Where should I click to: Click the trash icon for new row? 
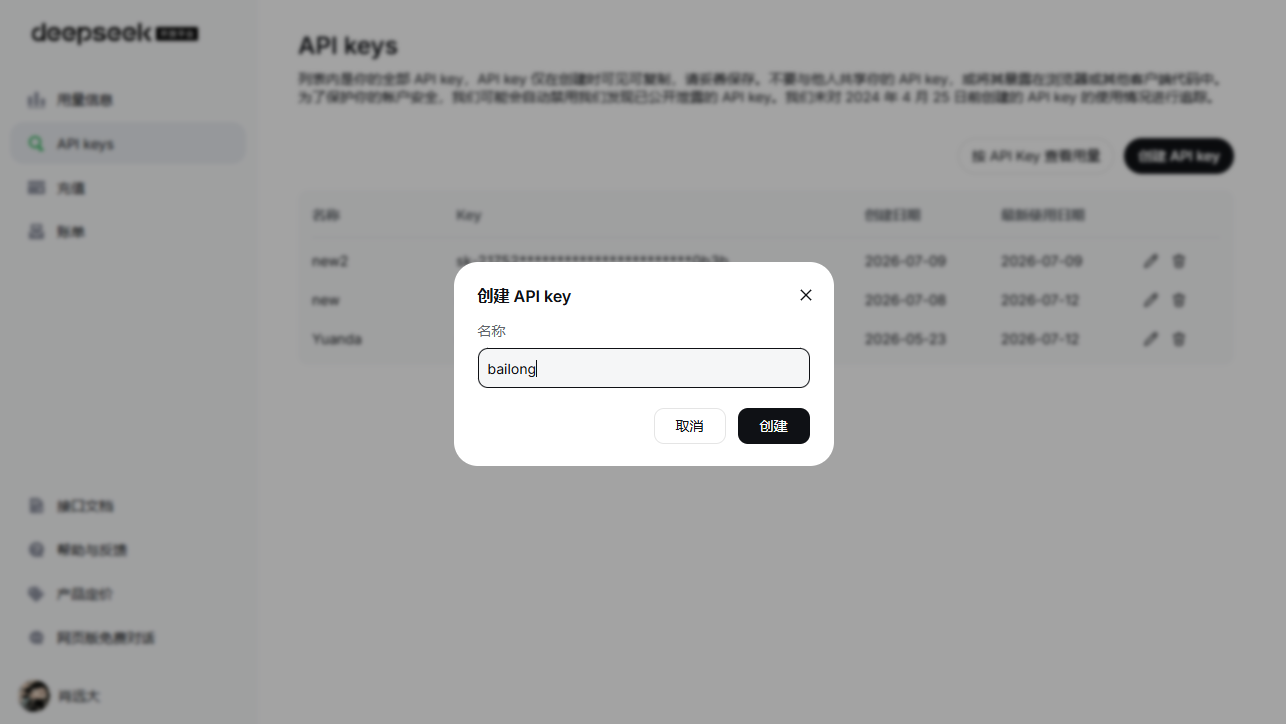[1179, 300]
